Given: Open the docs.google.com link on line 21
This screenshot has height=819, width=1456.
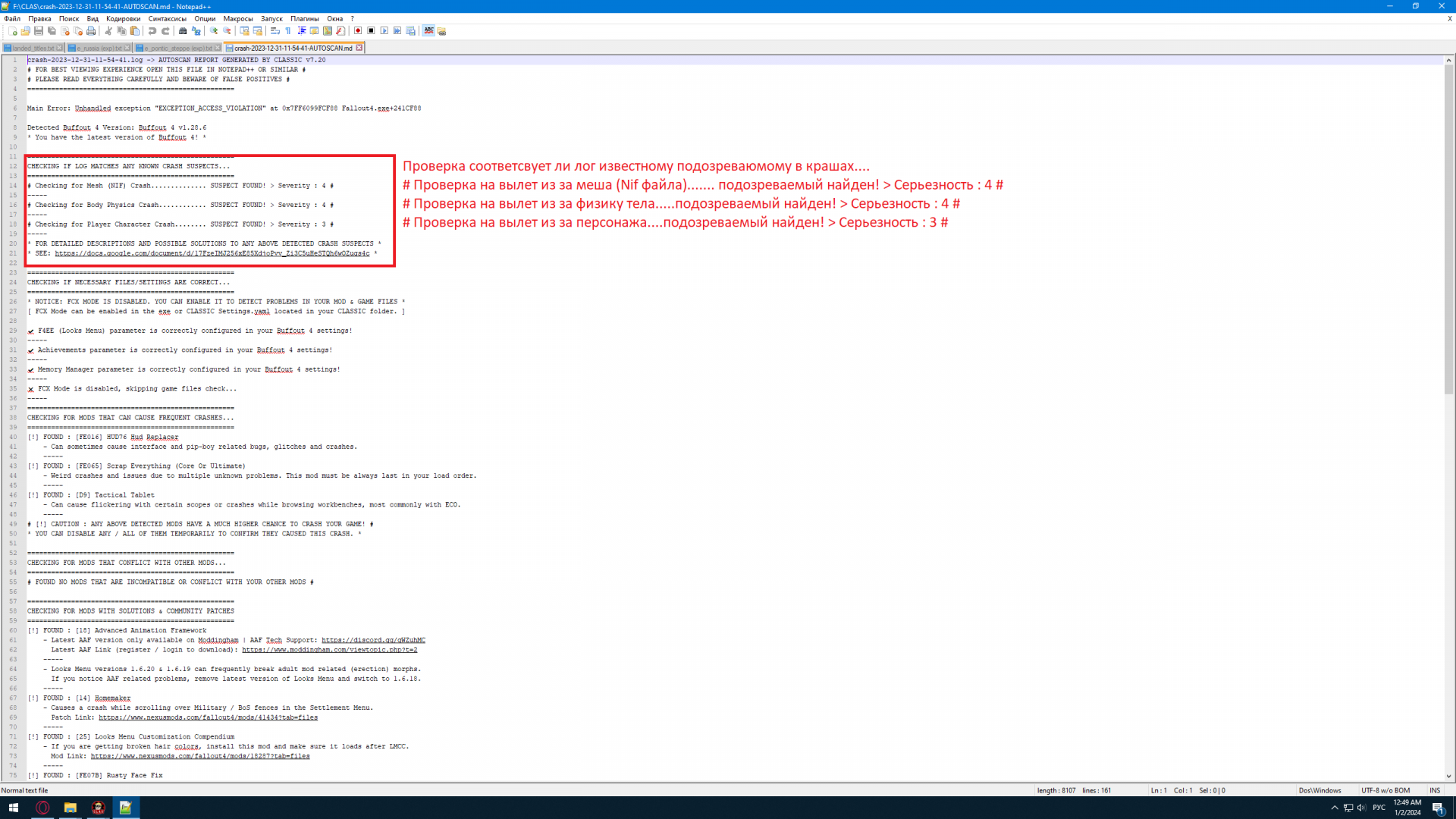Looking at the screenshot, I should click(212, 253).
